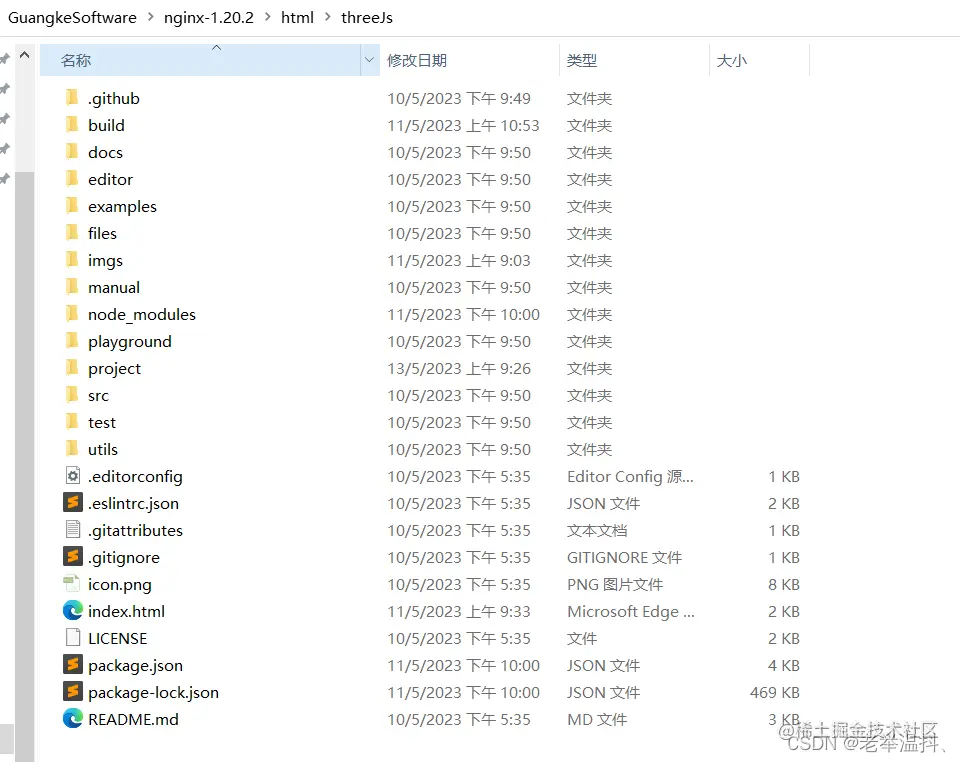The width and height of the screenshot is (960, 762).
Task: Select the imgs folder icon
Action: (72, 260)
